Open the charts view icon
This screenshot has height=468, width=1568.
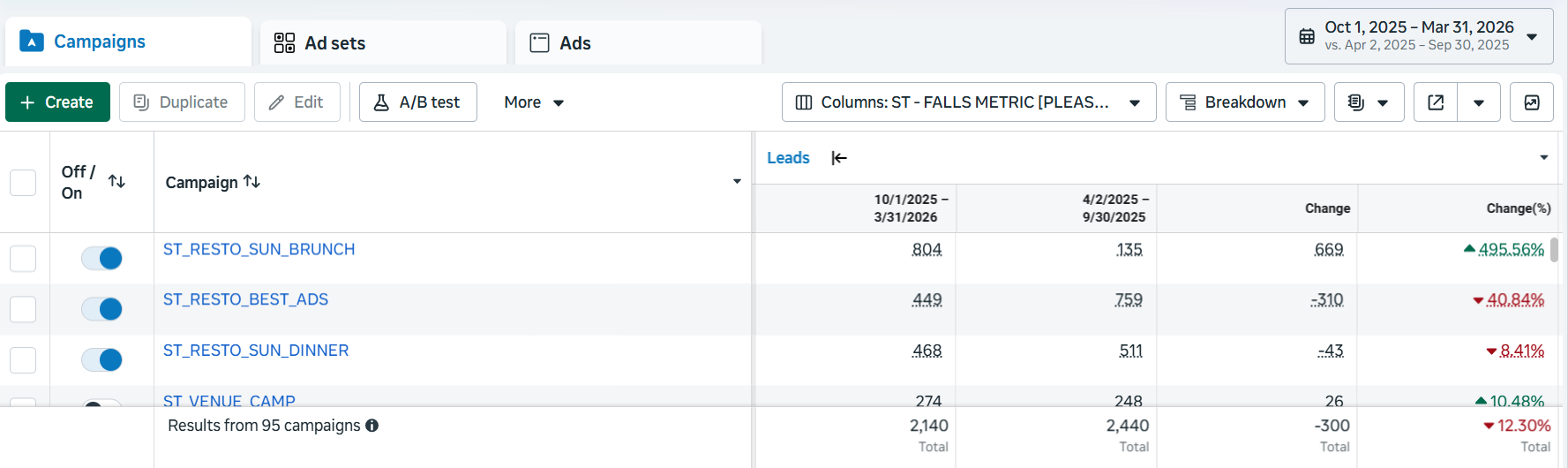point(1532,102)
